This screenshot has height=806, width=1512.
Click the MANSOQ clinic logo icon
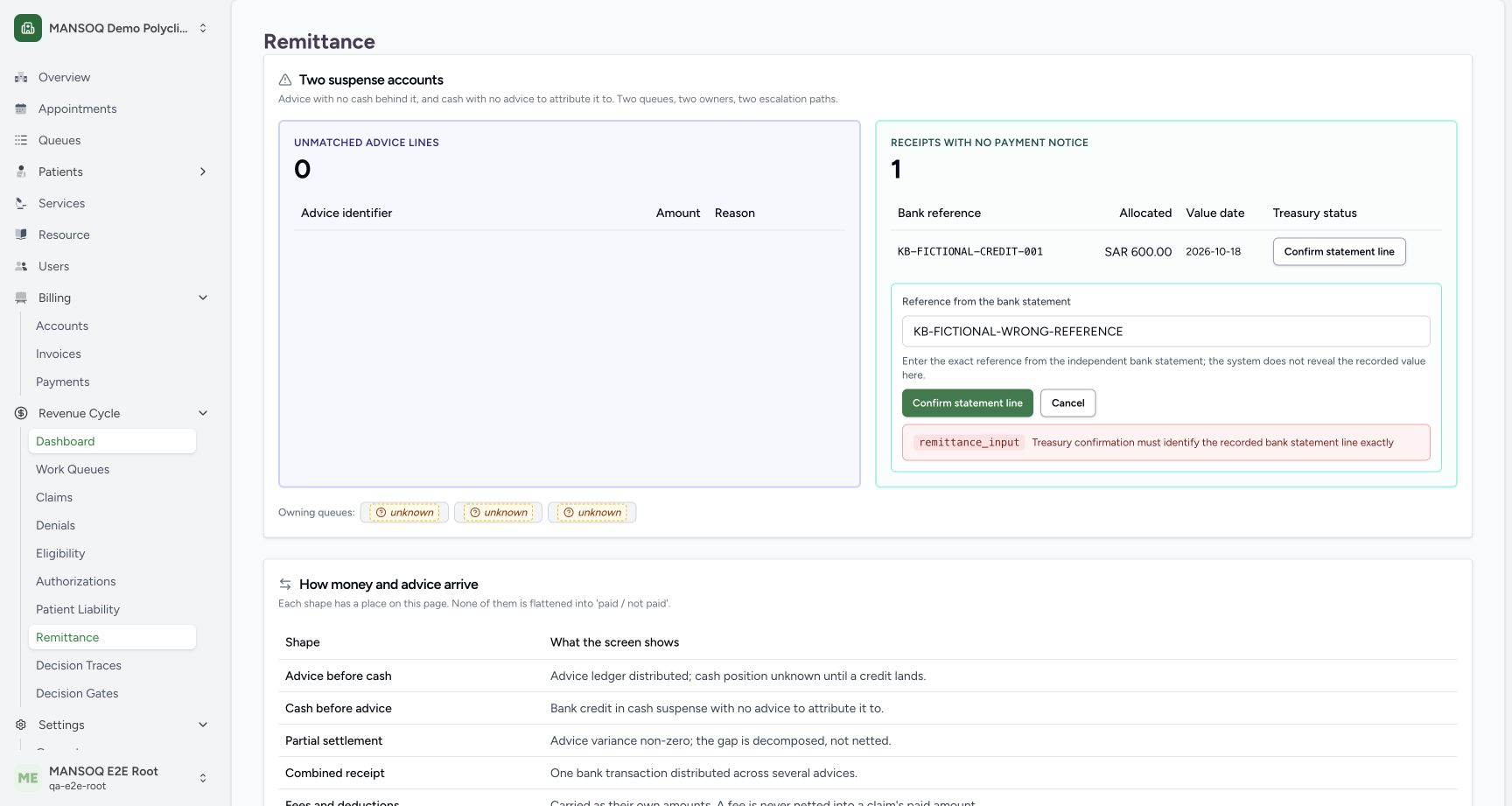click(x=28, y=28)
